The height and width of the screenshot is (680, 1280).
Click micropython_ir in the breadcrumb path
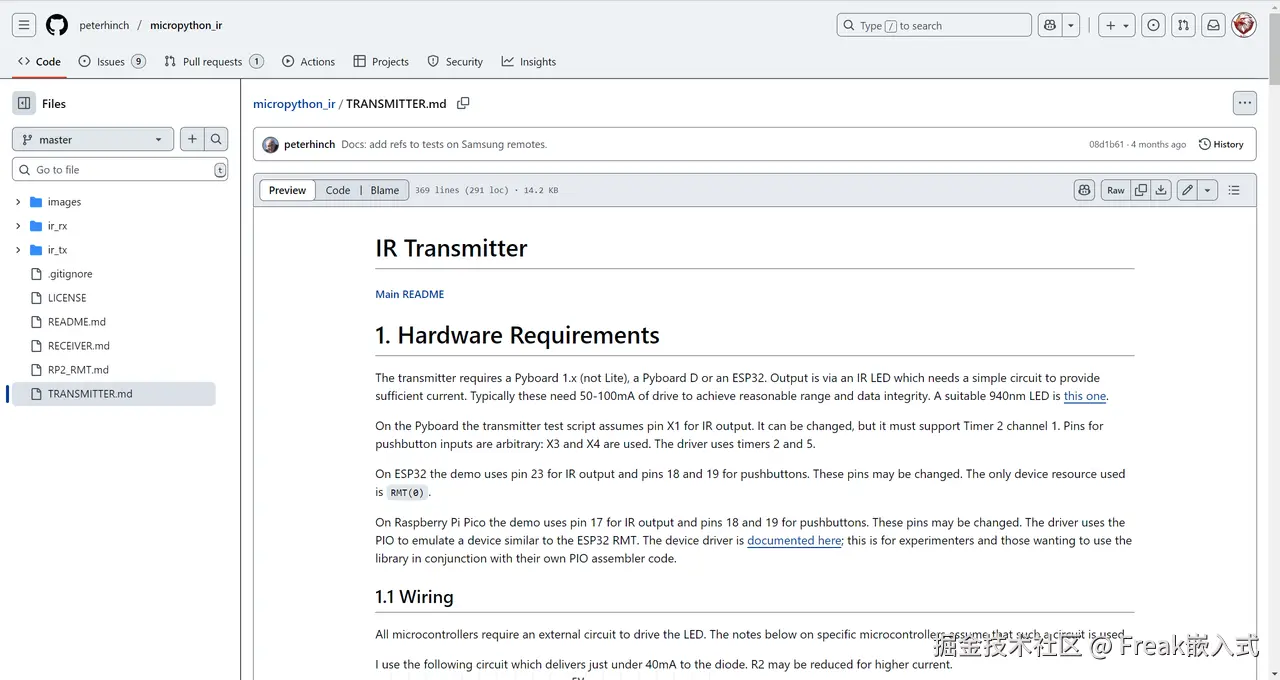(294, 103)
